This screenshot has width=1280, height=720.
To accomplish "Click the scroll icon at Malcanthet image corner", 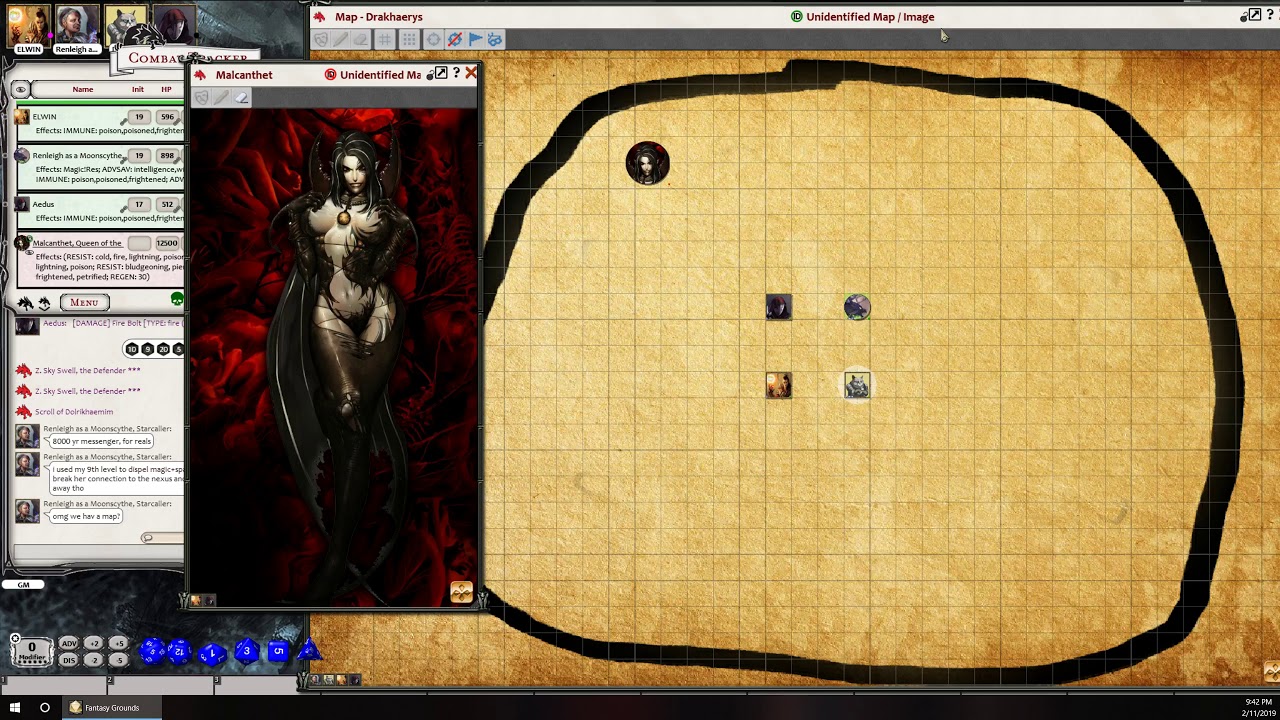I will 461,592.
